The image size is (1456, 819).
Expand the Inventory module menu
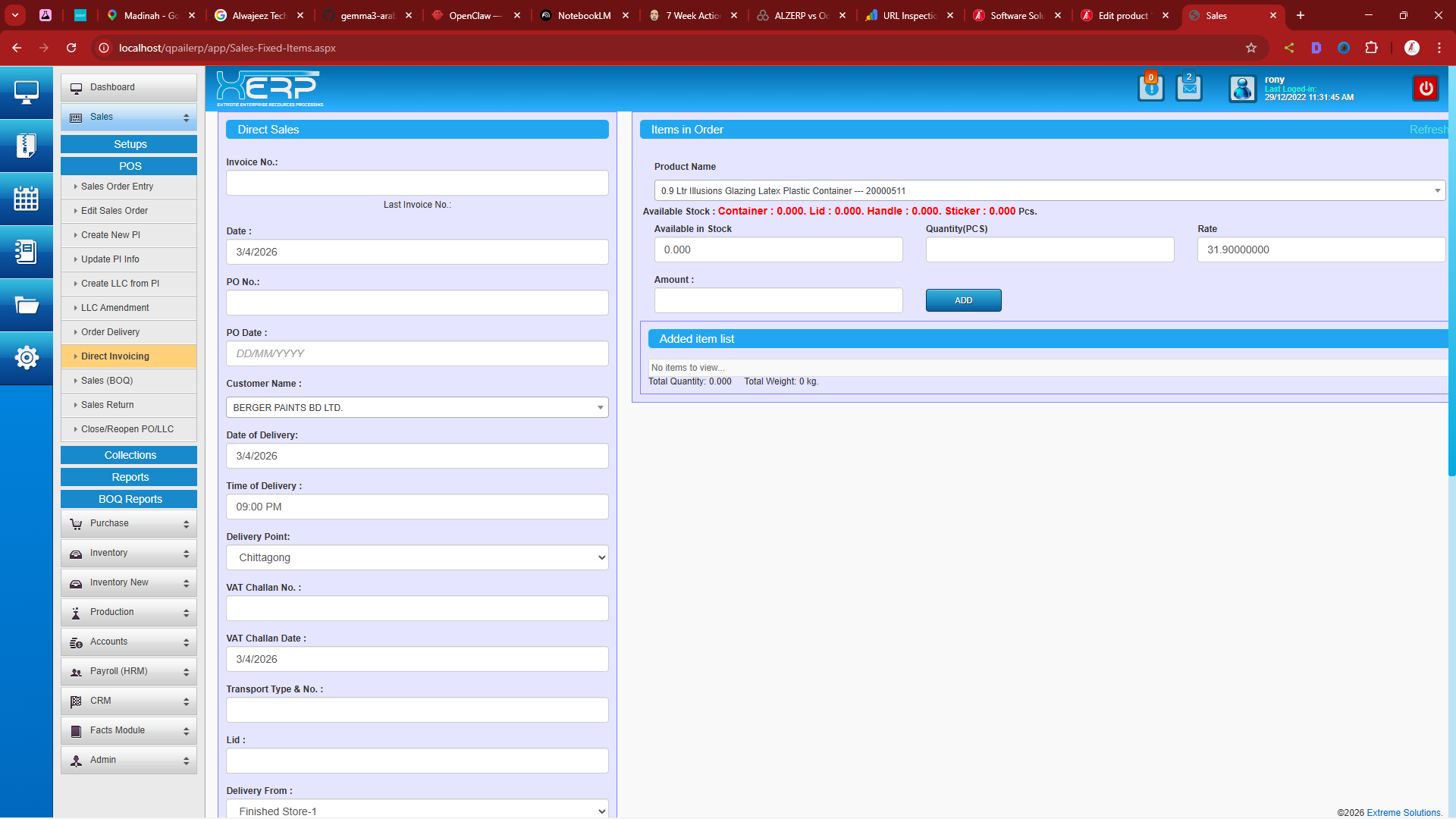[x=129, y=553]
